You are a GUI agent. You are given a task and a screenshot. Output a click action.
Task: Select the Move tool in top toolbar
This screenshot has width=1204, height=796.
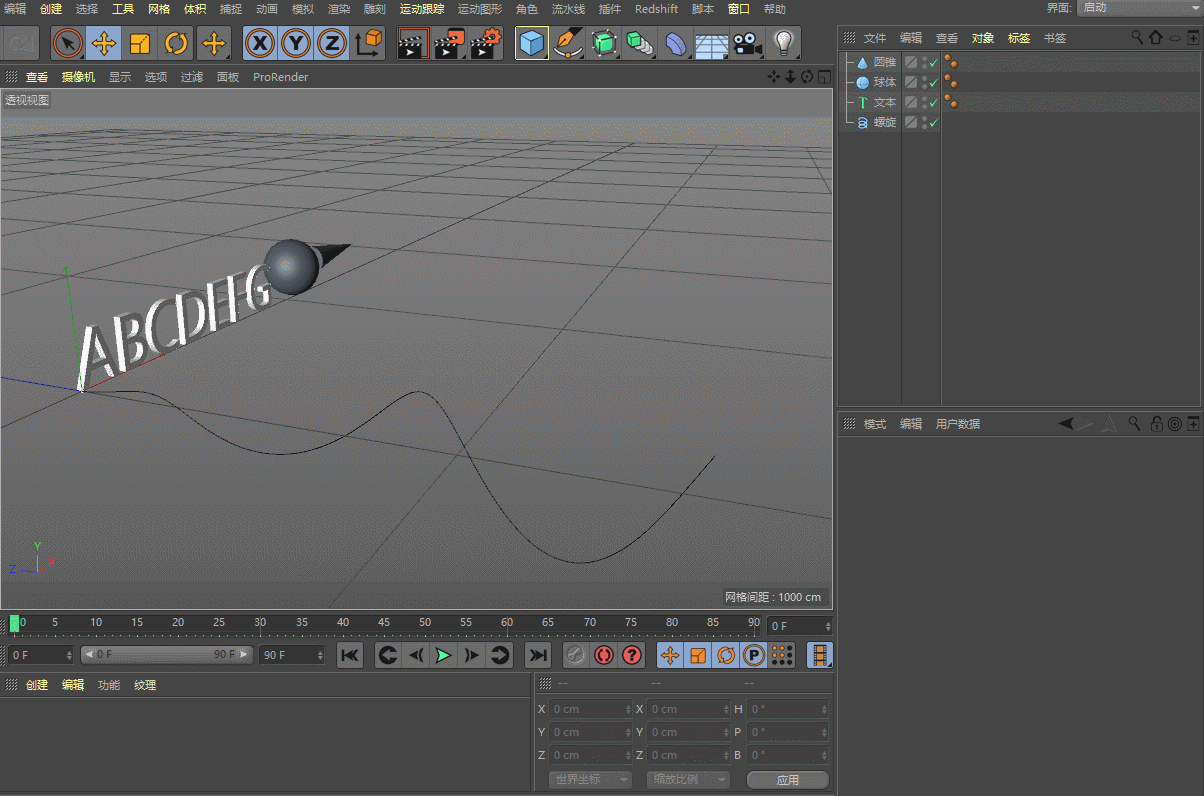(104, 44)
